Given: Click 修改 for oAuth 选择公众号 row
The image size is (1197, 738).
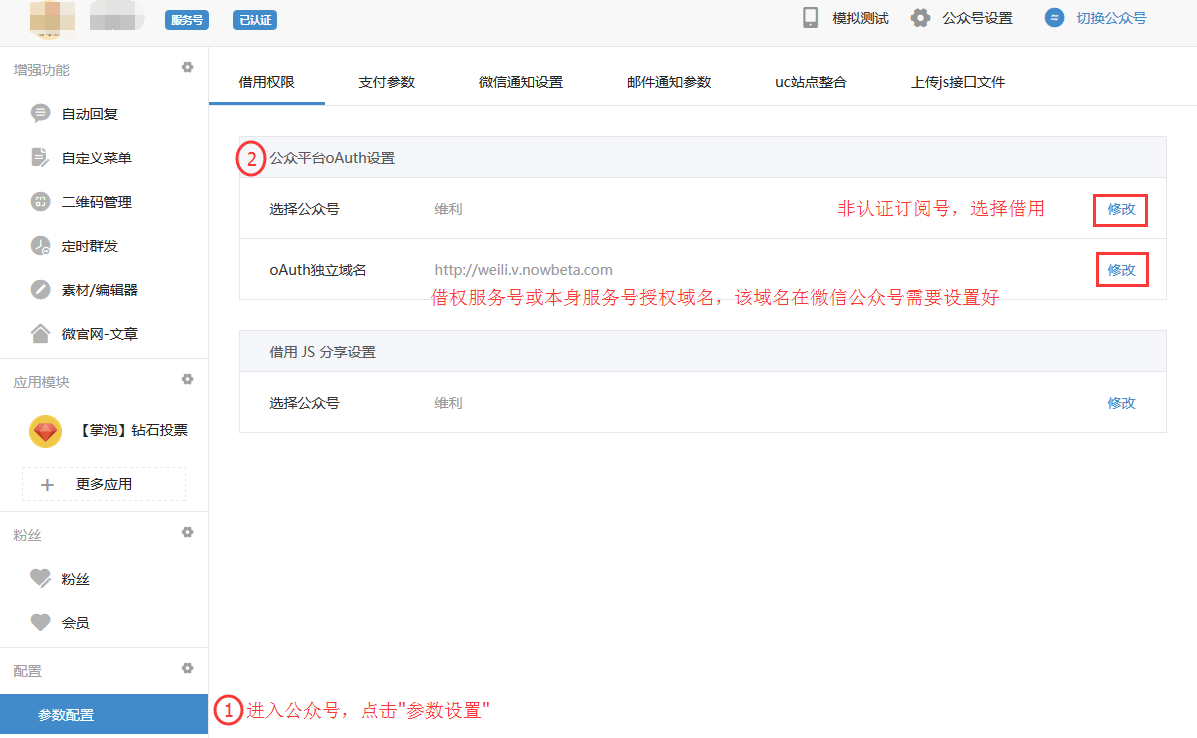Looking at the screenshot, I should pyautogui.click(x=1121, y=209).
